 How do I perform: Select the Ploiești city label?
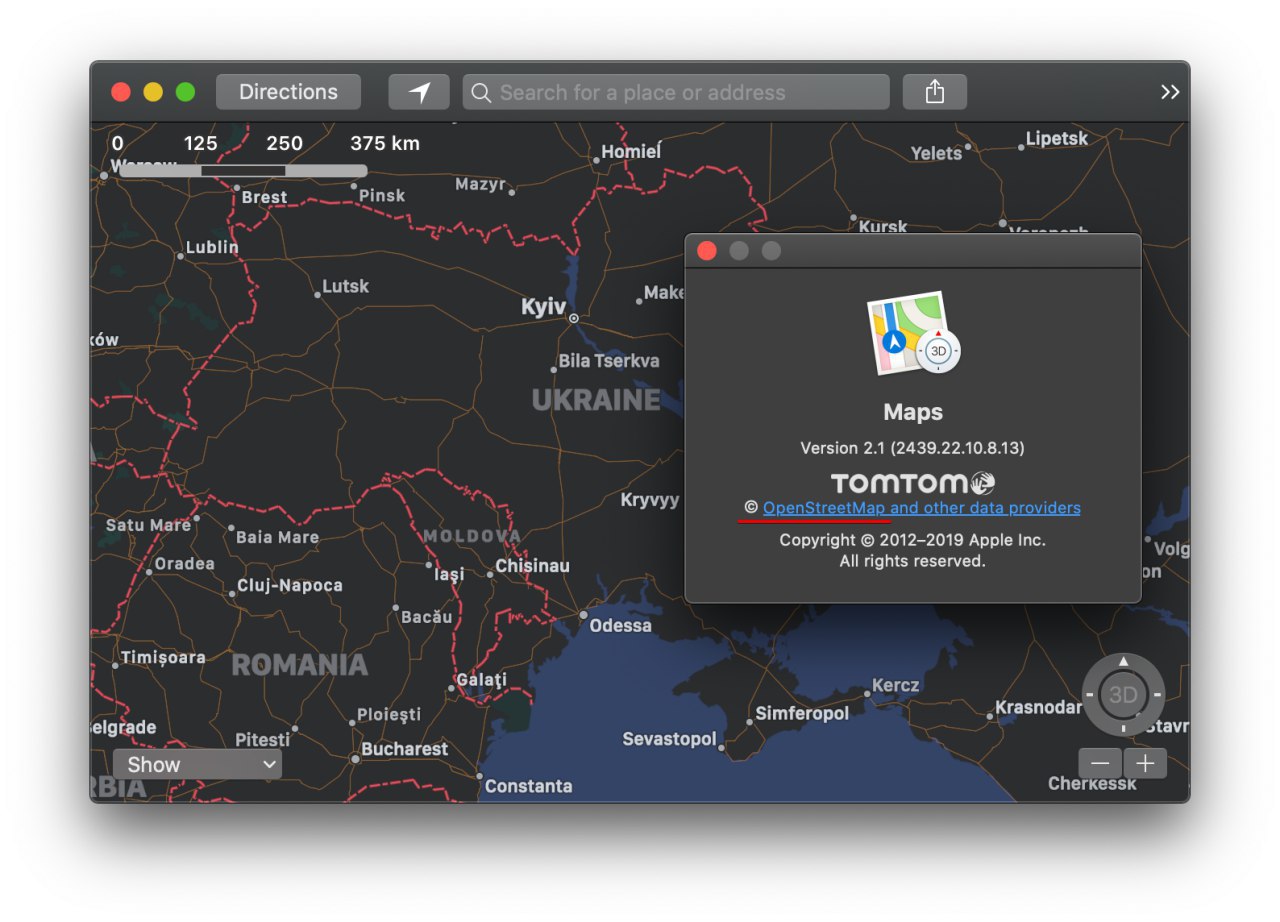coord(389,715)
